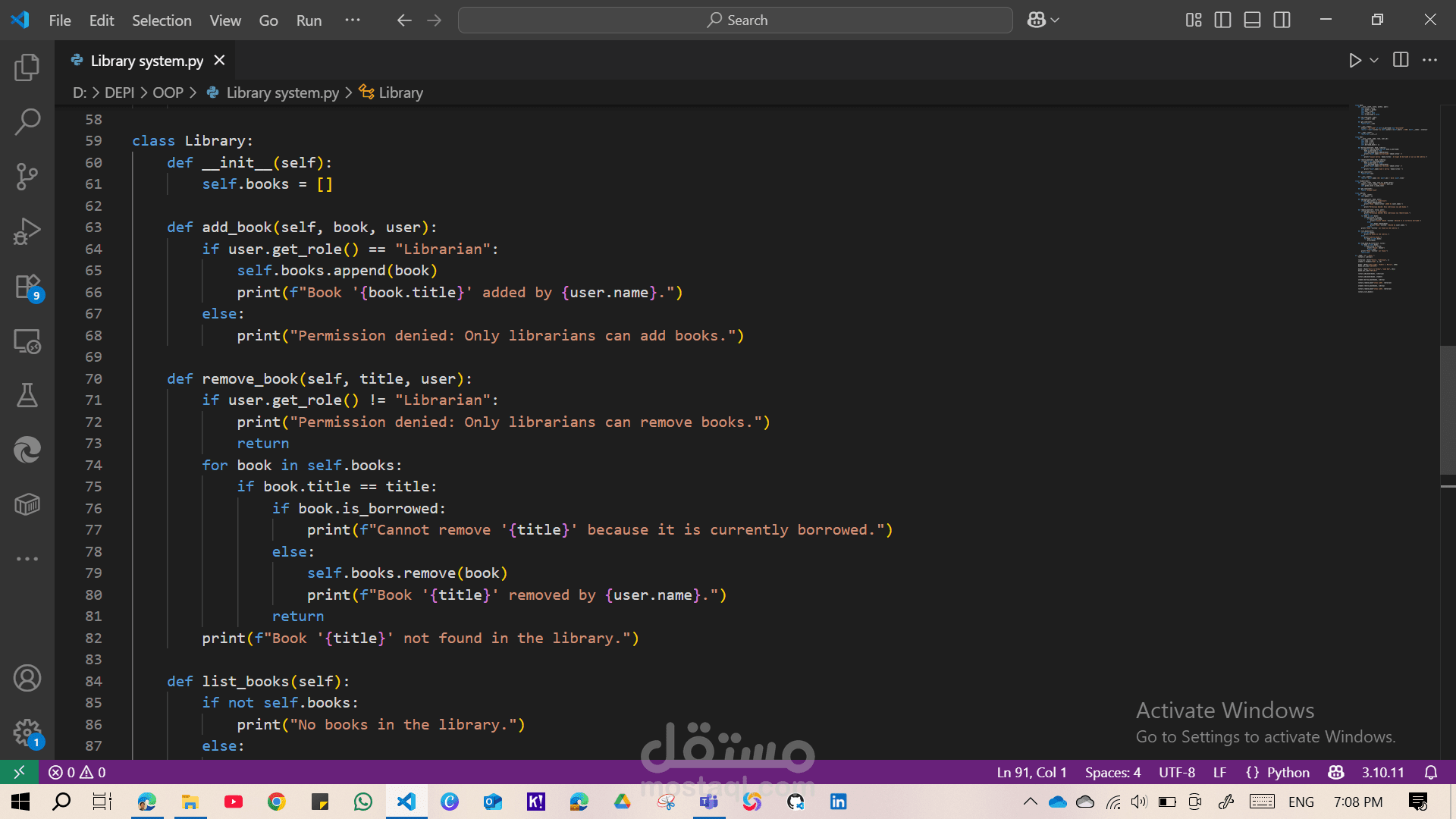
Task: Open the Search view in activity bar
Action: coord(27,121)
